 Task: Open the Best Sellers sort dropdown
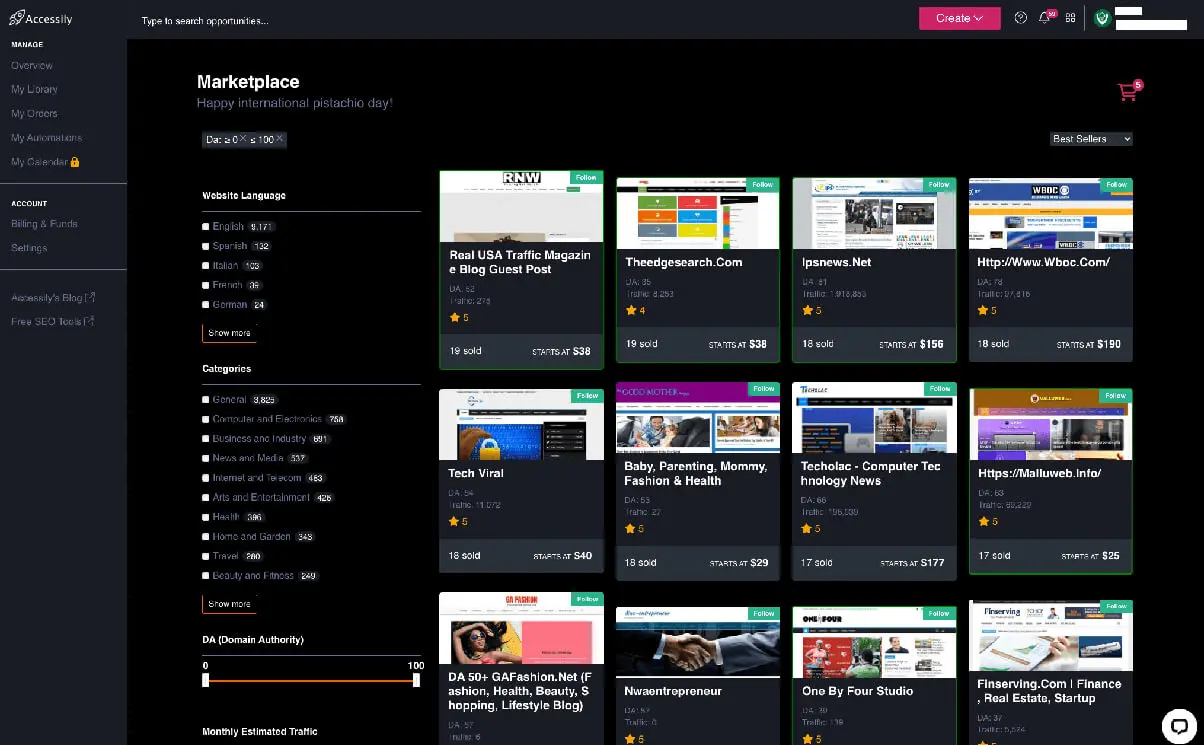coord(1091,139)
